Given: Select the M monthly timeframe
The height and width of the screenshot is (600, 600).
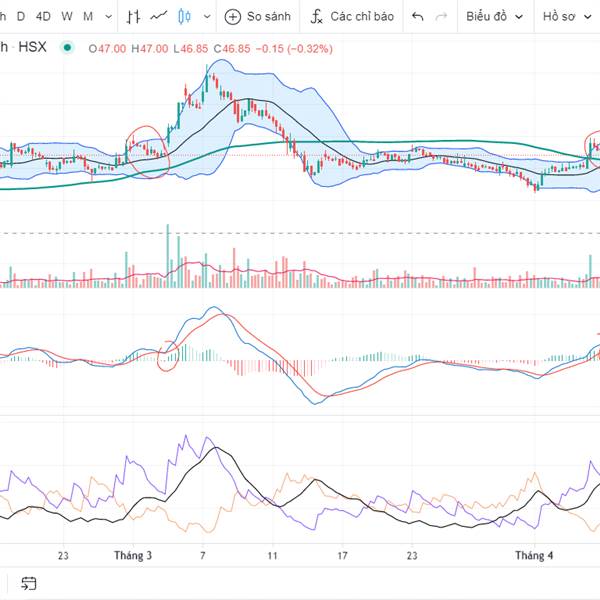Looking at the screenshot, I should point(88,16).
